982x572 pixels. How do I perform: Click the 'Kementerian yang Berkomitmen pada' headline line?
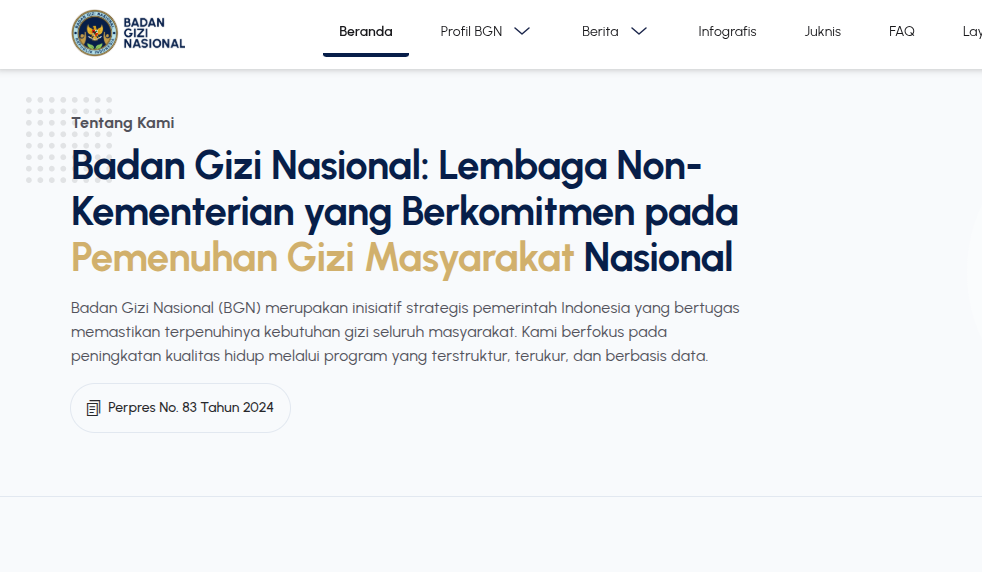click(x=405, y=212)
